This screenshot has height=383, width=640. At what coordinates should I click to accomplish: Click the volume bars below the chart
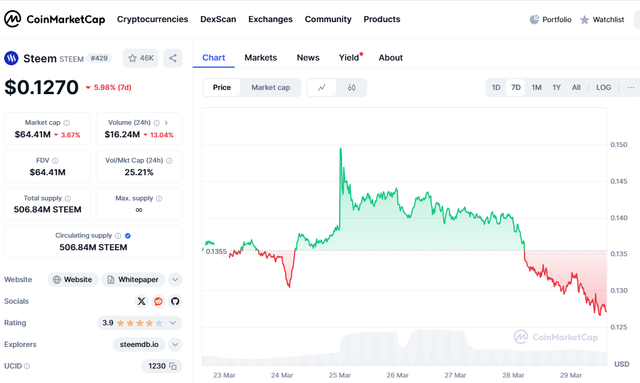pyautogui.click(x=404, y=348)
